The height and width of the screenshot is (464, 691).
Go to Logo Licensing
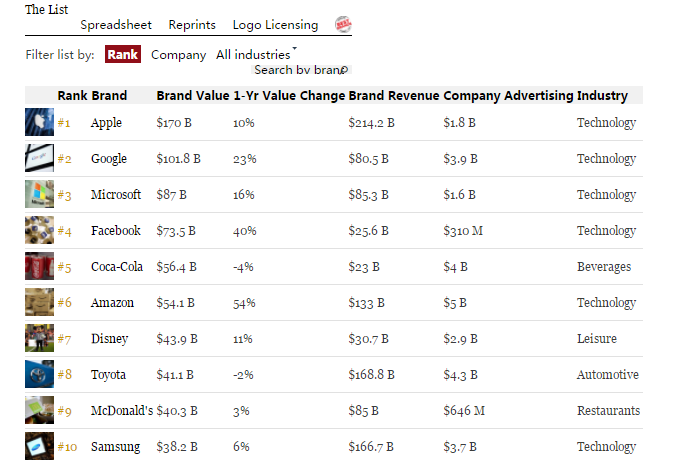click(275, 25)
